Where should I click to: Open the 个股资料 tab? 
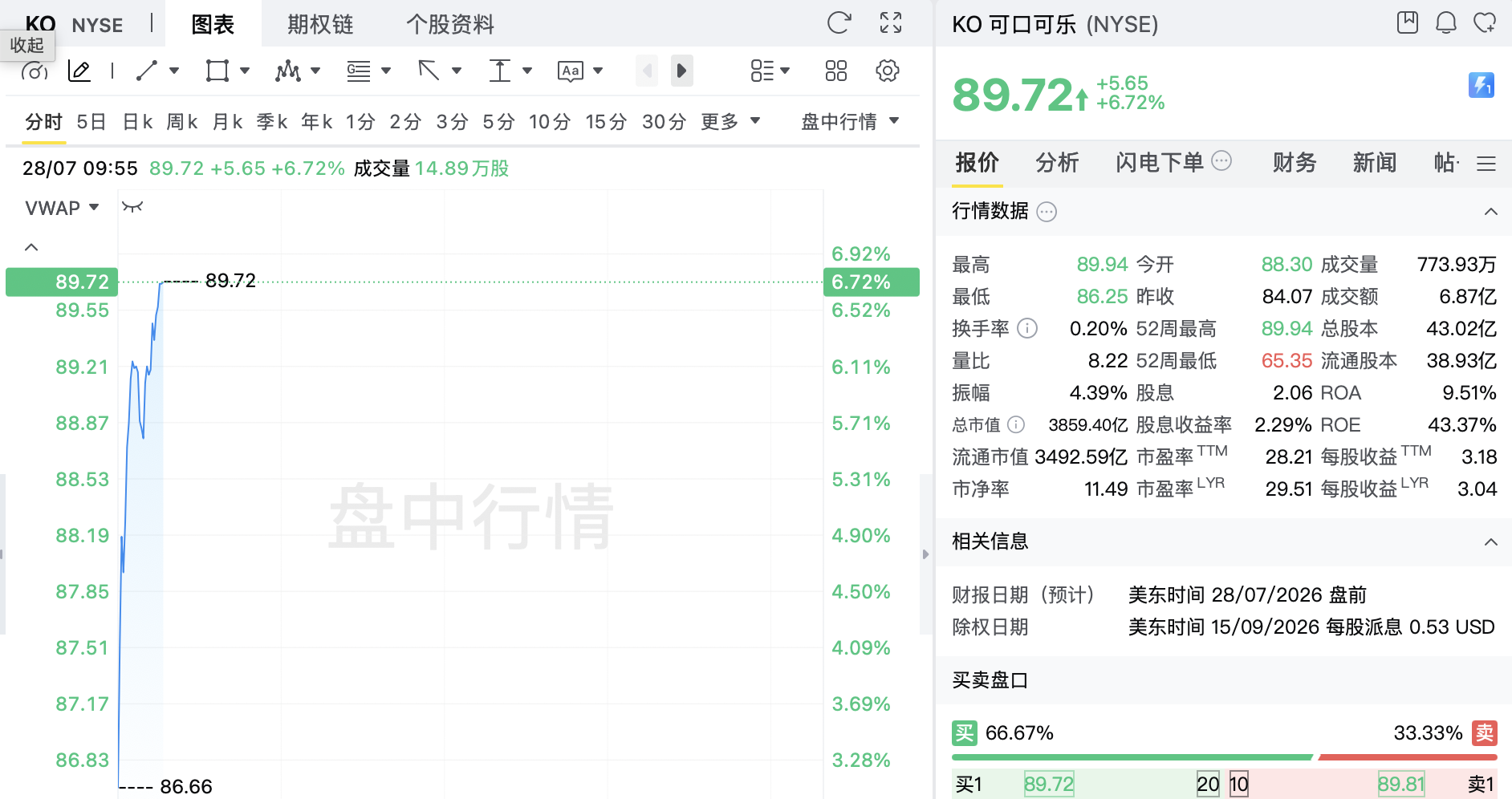pyautogui.click(x=450, y=24)
